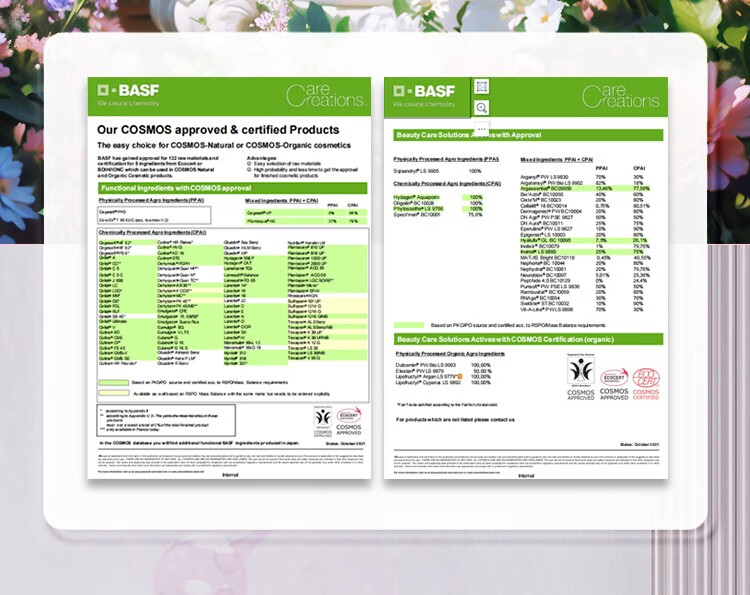750x595 pixels.
Task: Click the PPAI column header on right page
Action: (601, 168)
